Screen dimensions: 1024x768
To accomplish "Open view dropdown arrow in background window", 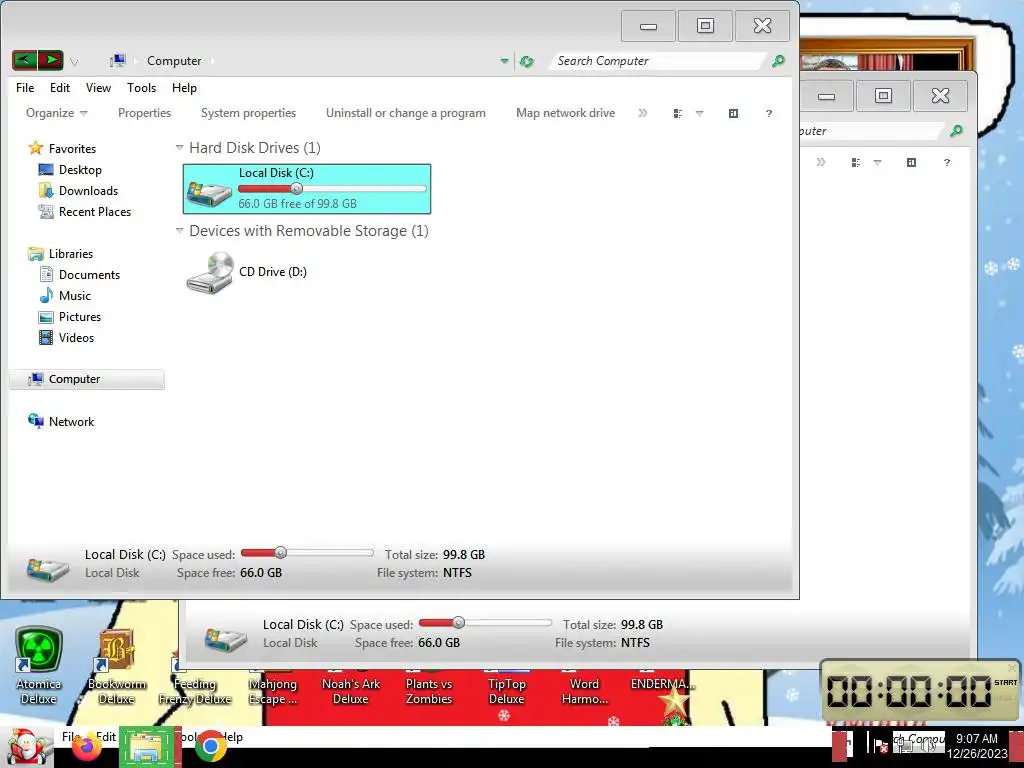I will (x=877, y=163).
